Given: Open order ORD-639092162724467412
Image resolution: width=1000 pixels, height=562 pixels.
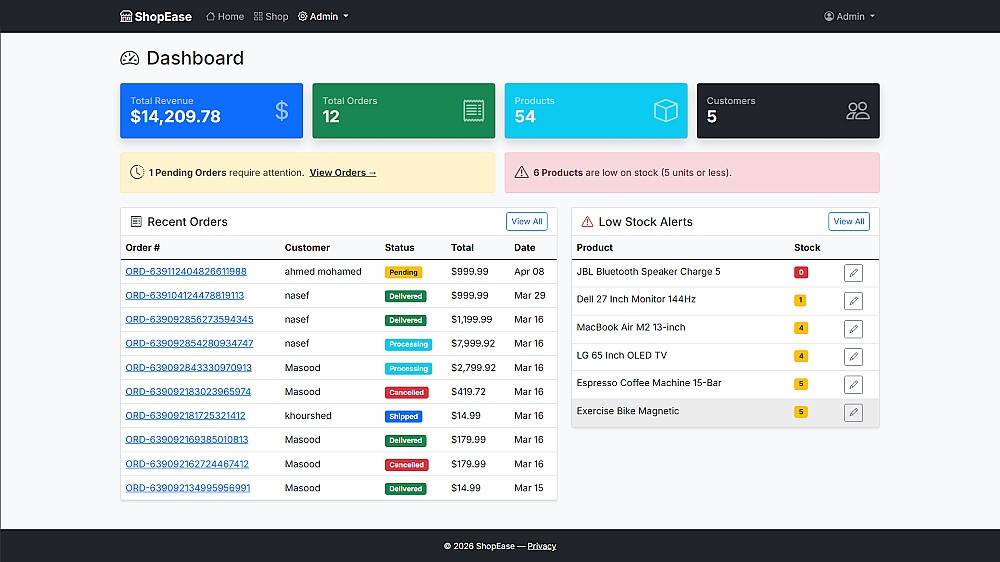Looking at the screenshot, I should tap(188, 464).
